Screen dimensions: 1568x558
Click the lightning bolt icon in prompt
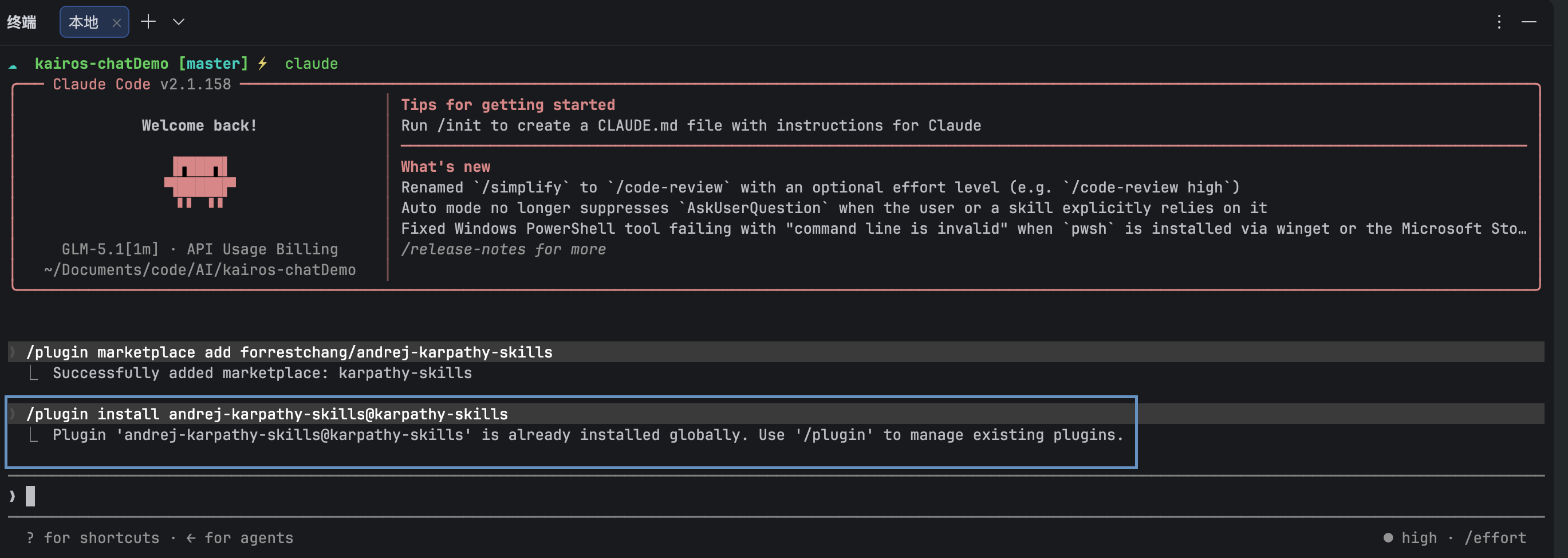[x=263, y=64]
